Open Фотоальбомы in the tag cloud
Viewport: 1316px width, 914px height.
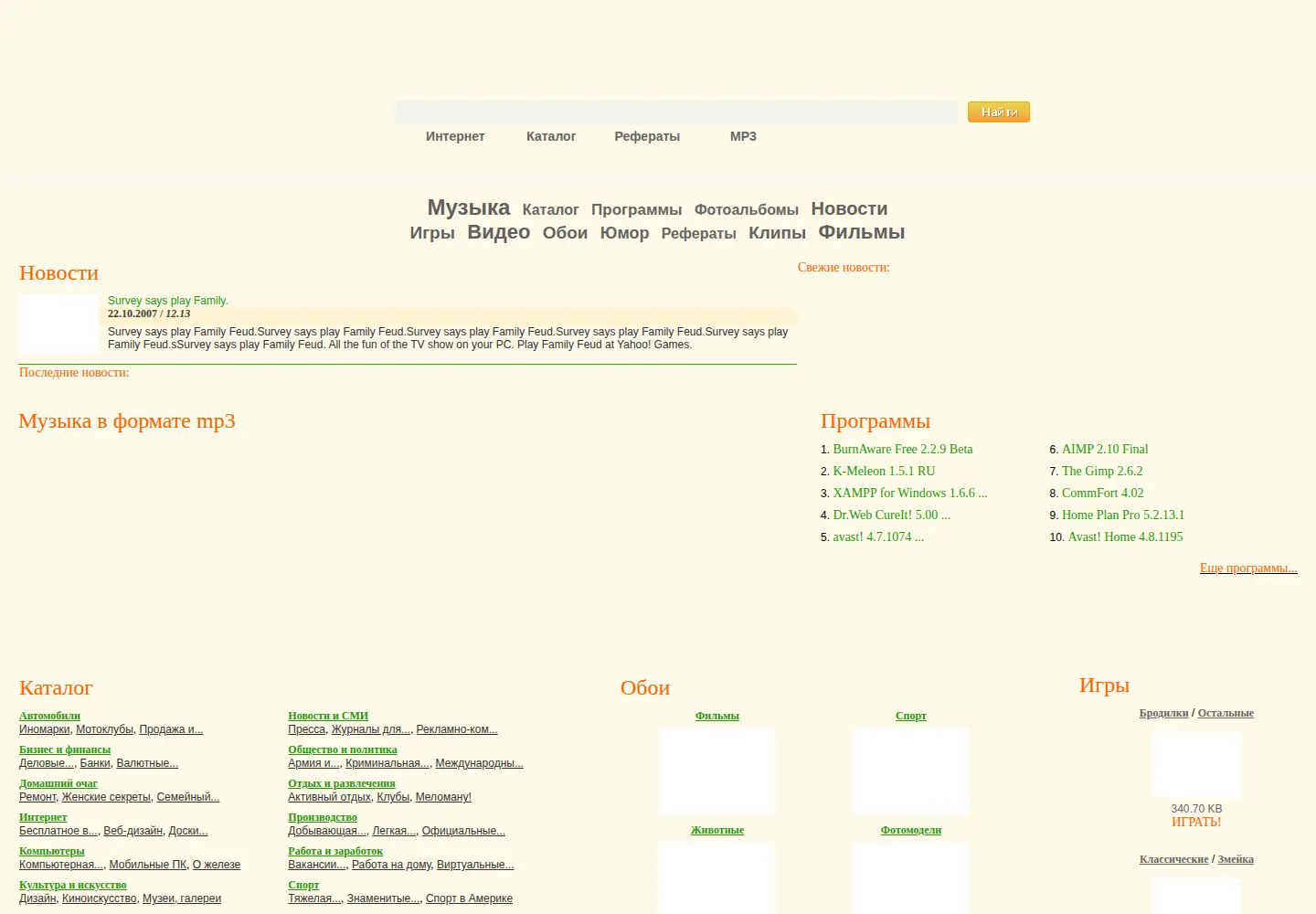pyautogui.click(x=747, y=209)
